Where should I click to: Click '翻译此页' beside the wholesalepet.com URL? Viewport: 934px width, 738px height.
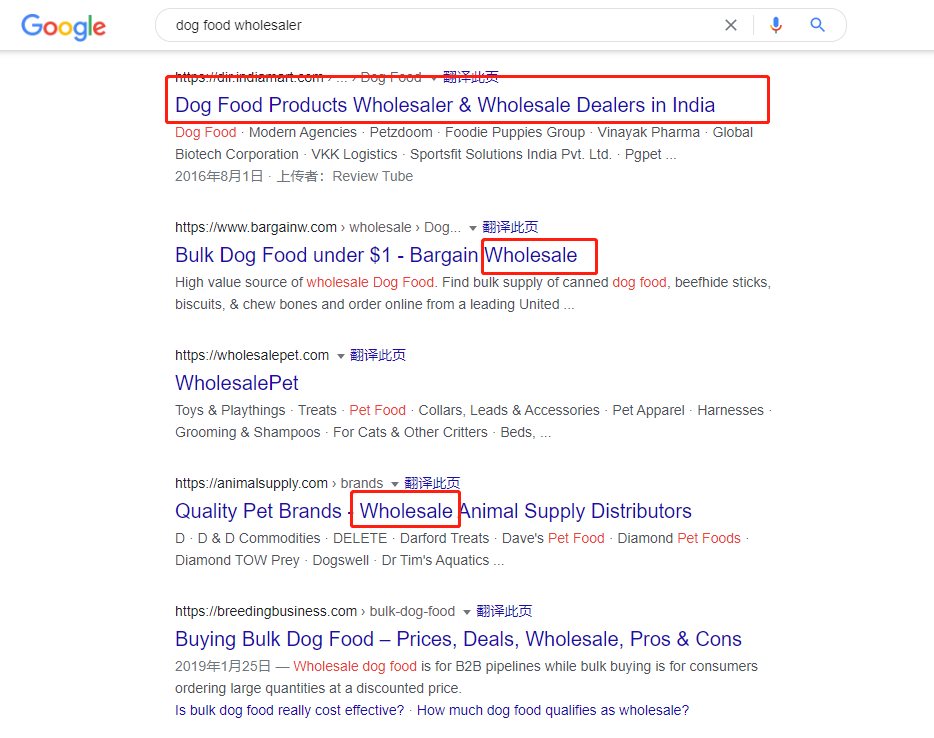coord(378,355)
